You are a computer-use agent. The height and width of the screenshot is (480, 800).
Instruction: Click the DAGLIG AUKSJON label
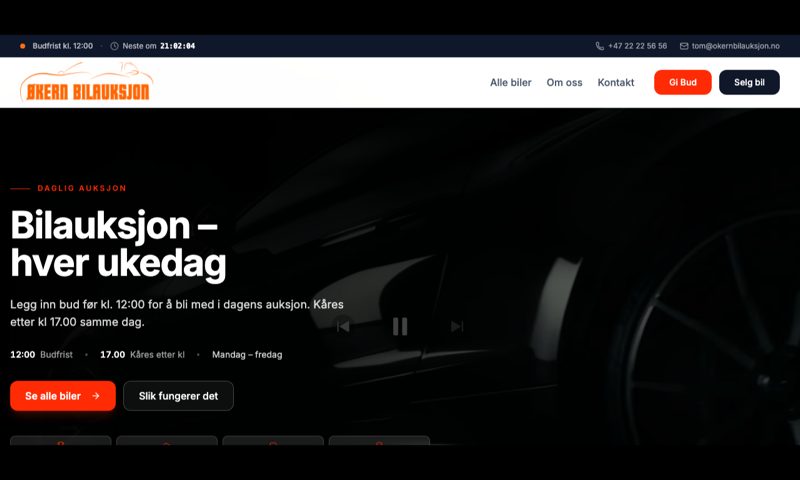(x=82, y=188)
